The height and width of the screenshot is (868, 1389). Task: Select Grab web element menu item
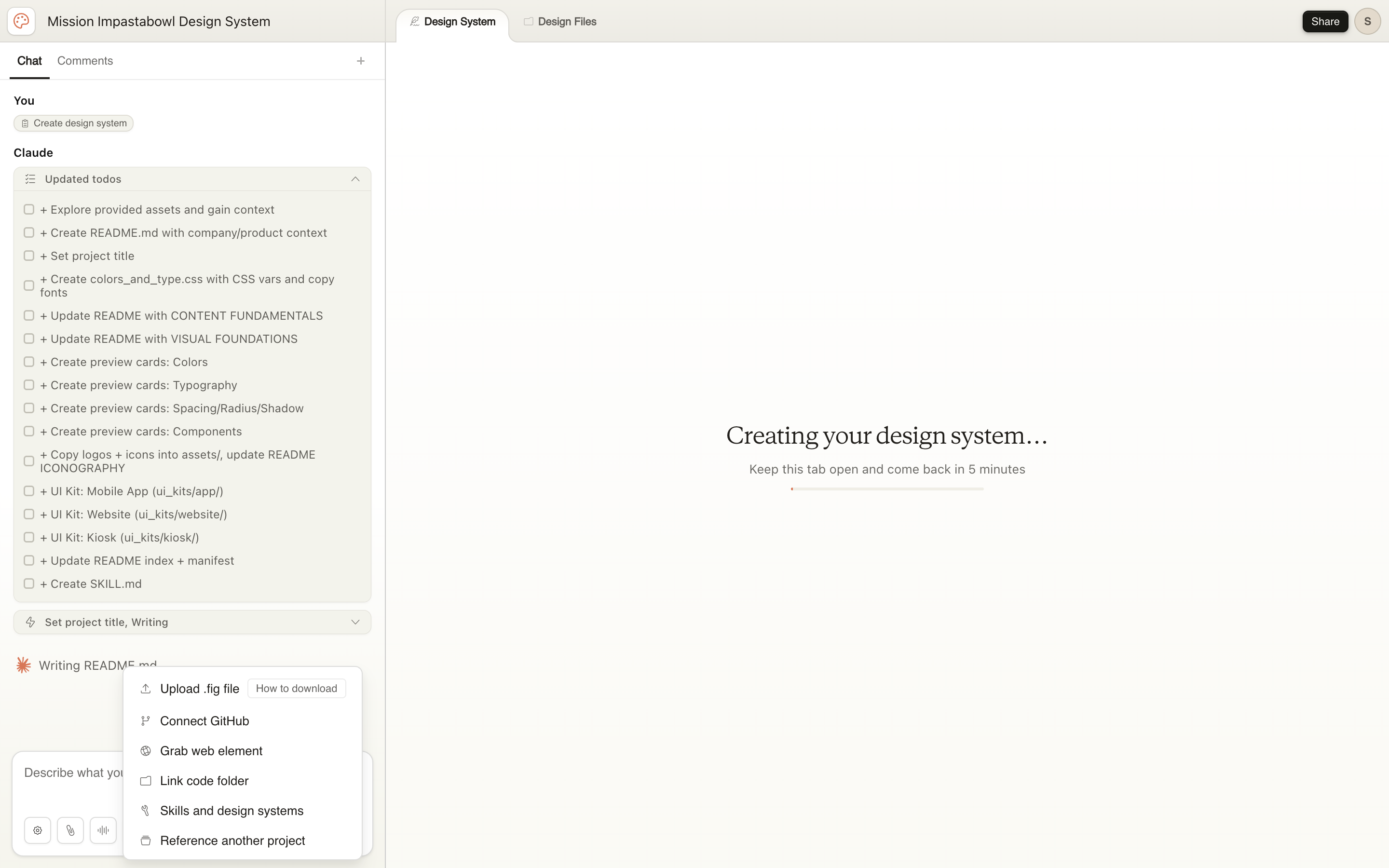242,751
